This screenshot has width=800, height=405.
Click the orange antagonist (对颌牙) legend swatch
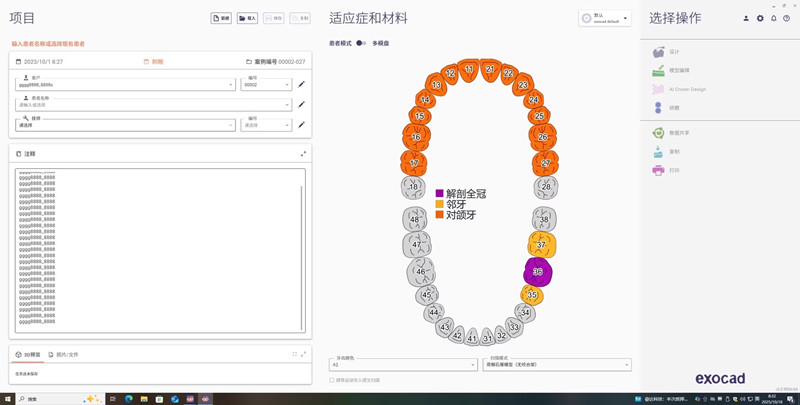coord(439,215)
